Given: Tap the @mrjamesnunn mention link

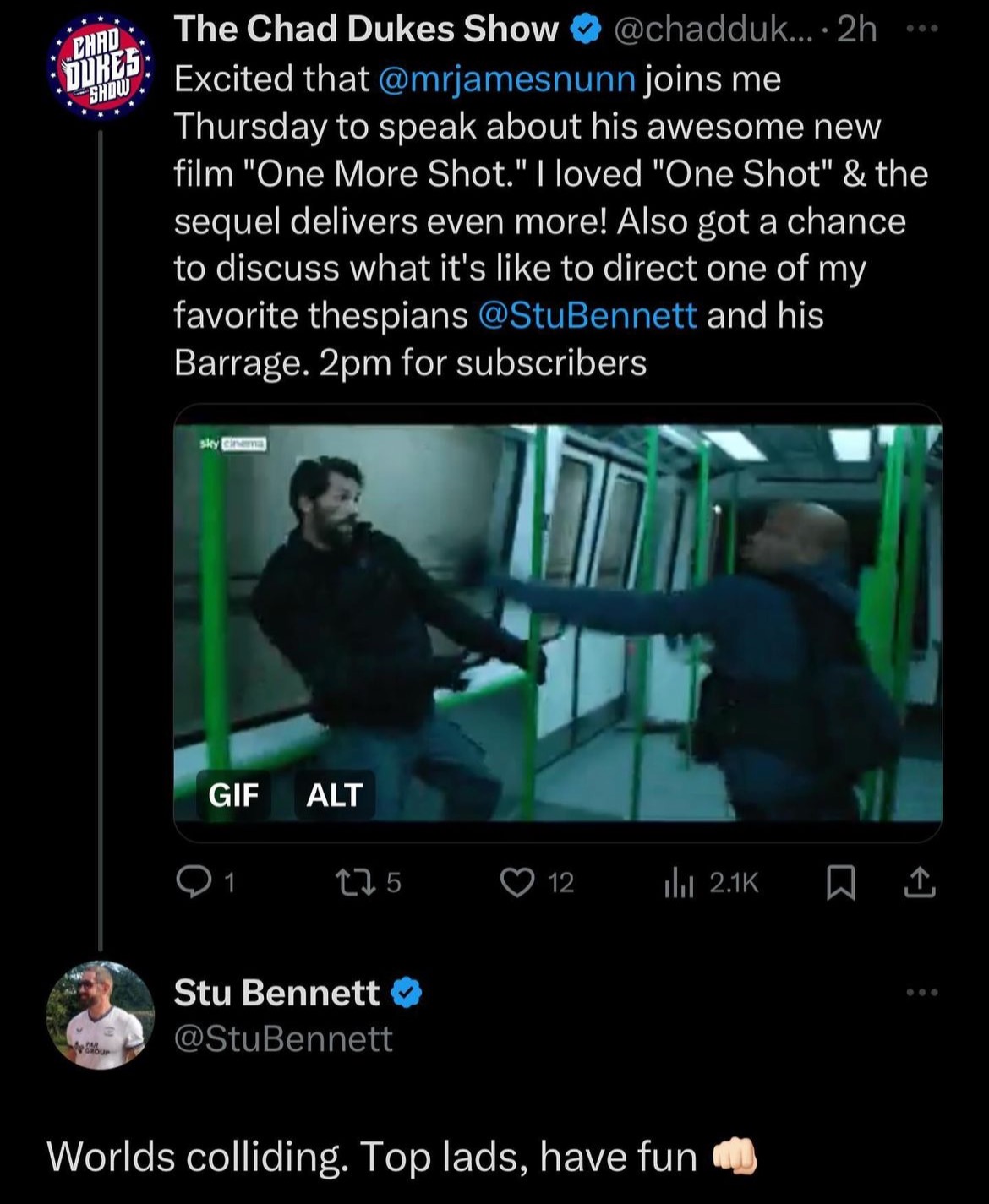Looking at the screenshot, I should [x=507, y=79].
